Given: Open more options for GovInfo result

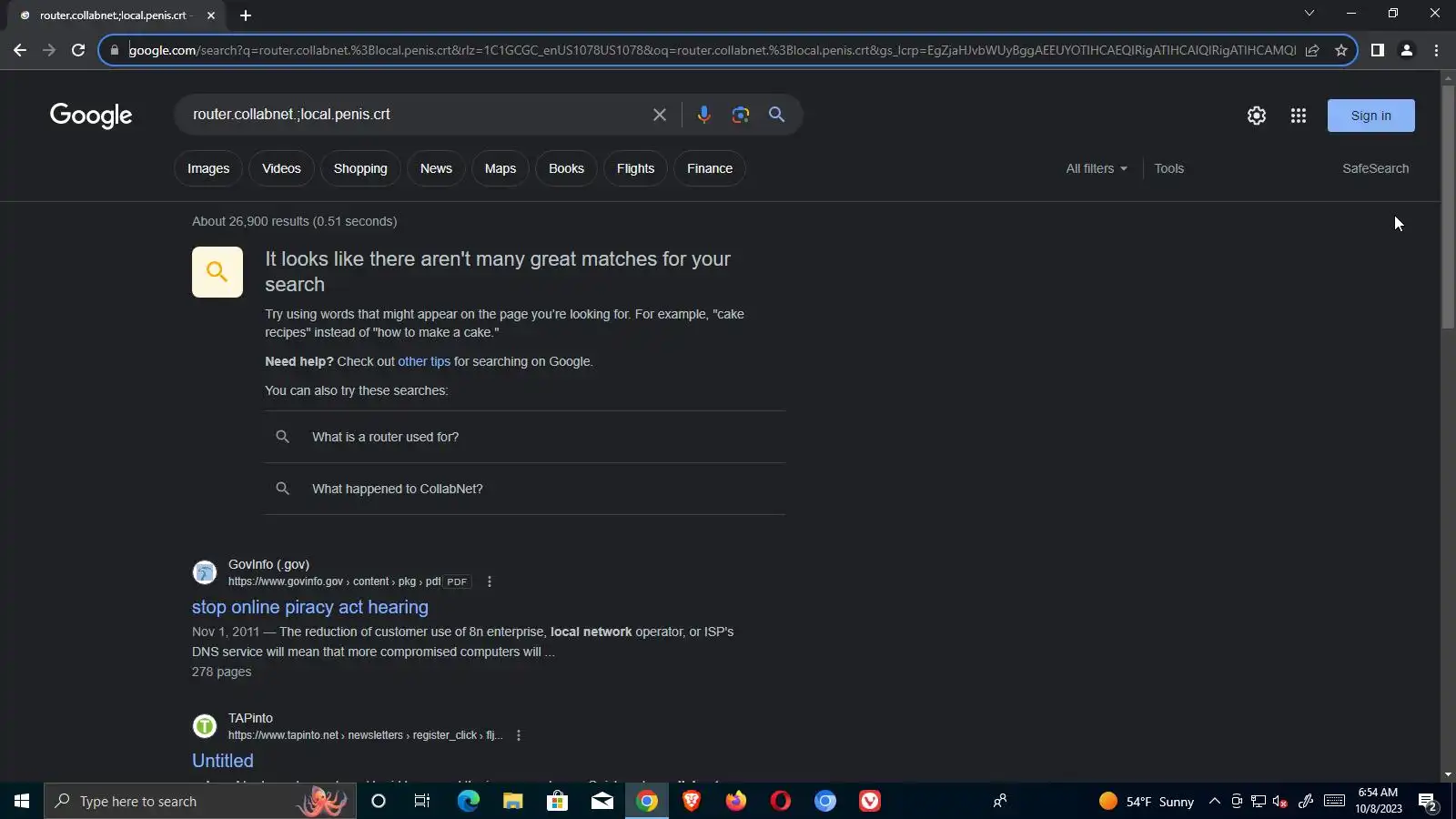Looking at the screenshot, I should click(490, 581).
